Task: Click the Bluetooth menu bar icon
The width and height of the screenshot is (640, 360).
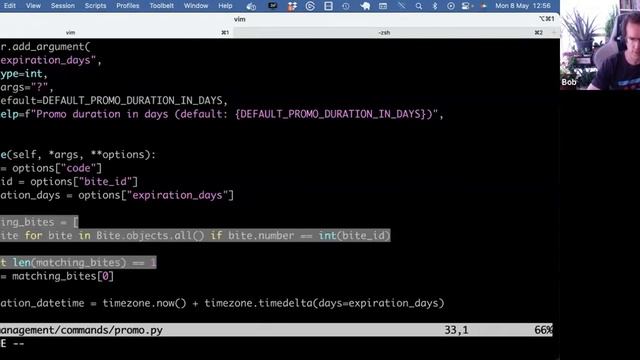Action: coord(435,6)
